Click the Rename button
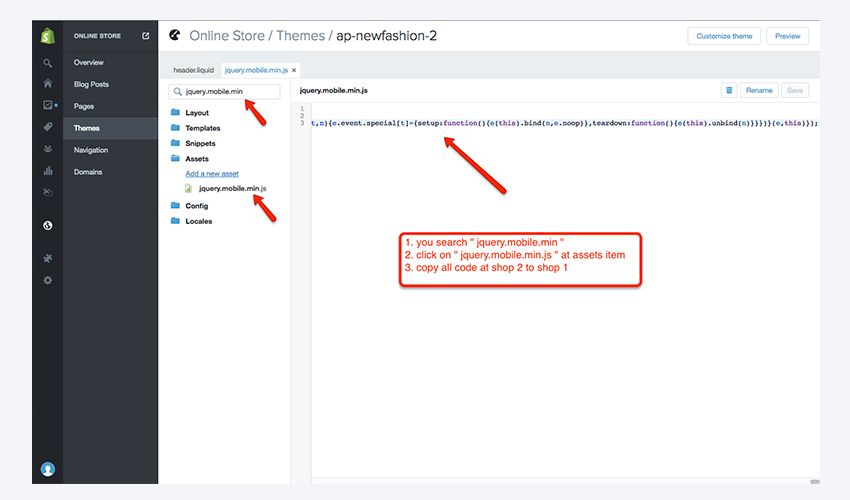Screen dimensions: 850x500 (759, 90)
